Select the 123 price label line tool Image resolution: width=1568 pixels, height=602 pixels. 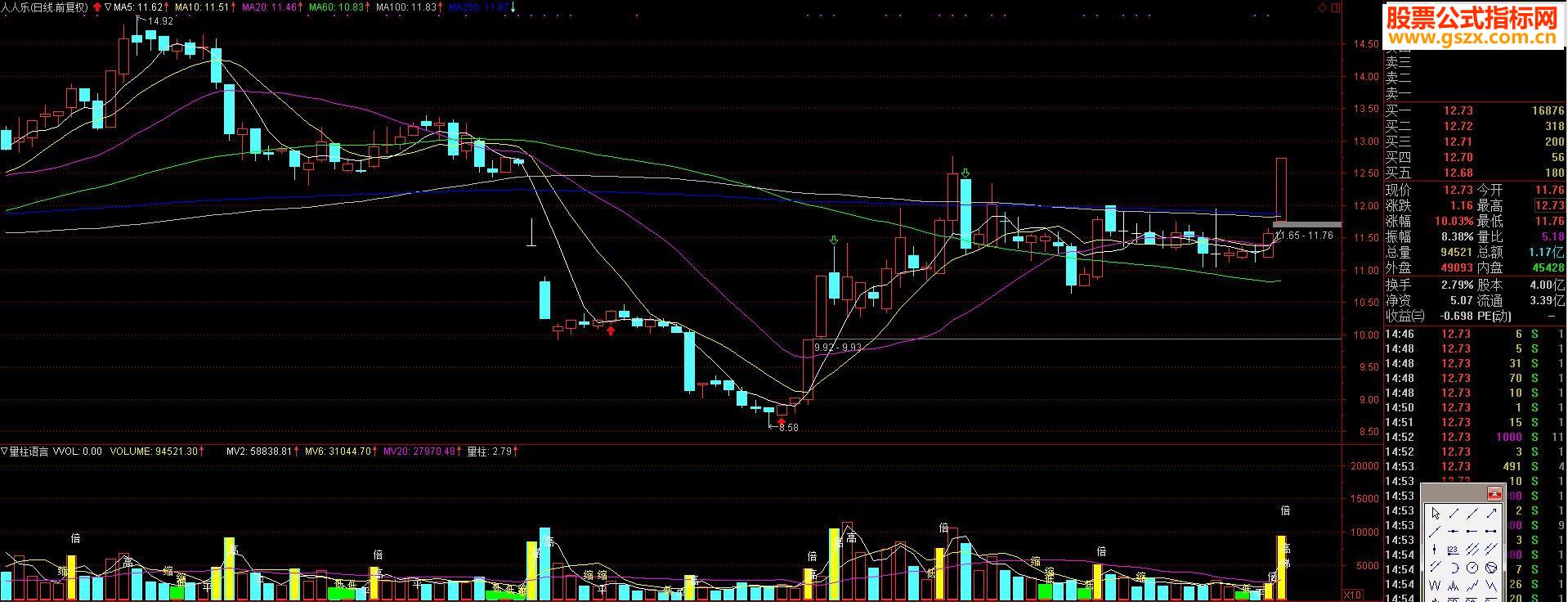1454,549
